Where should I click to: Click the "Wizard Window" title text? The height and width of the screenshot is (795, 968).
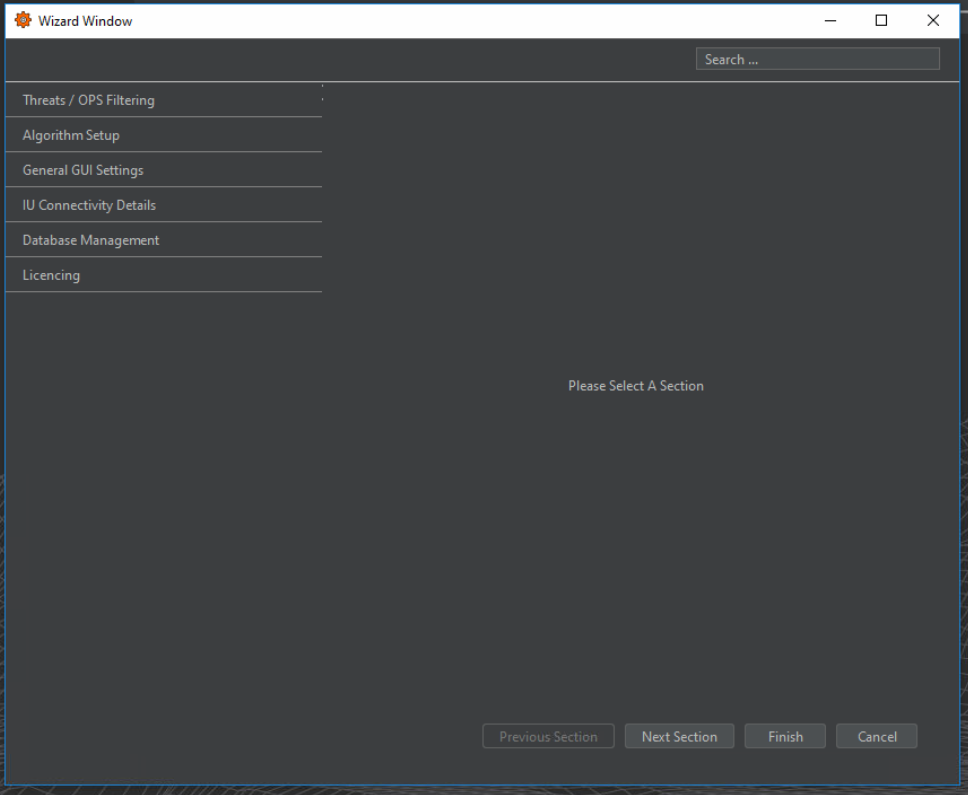coord(85,21)
